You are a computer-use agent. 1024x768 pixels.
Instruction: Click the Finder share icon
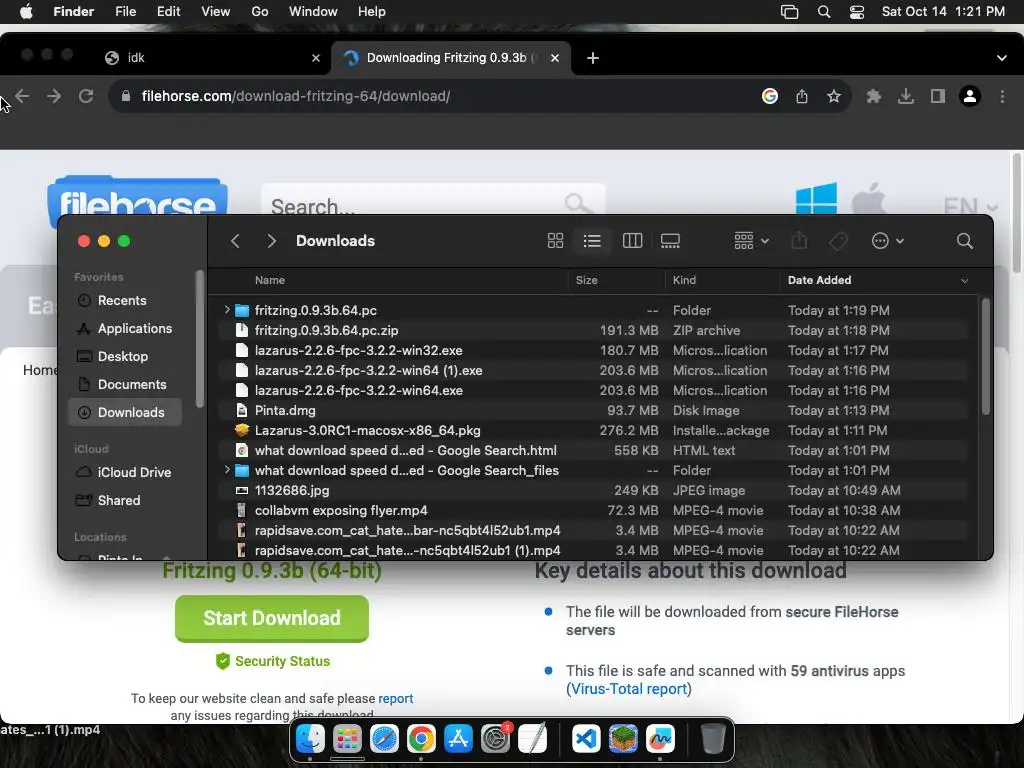click(x=799, y=241)
